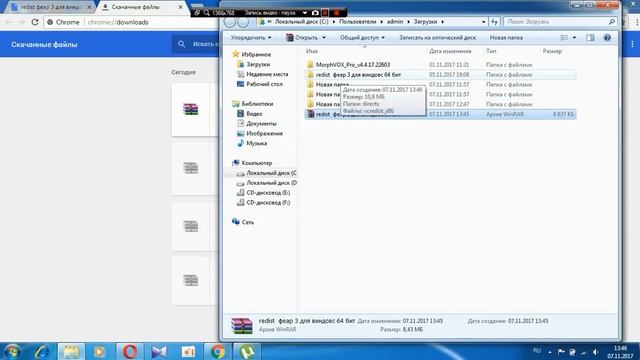Open the address bar history dropdown
This screenshot has height=360, width=640.
484,22
